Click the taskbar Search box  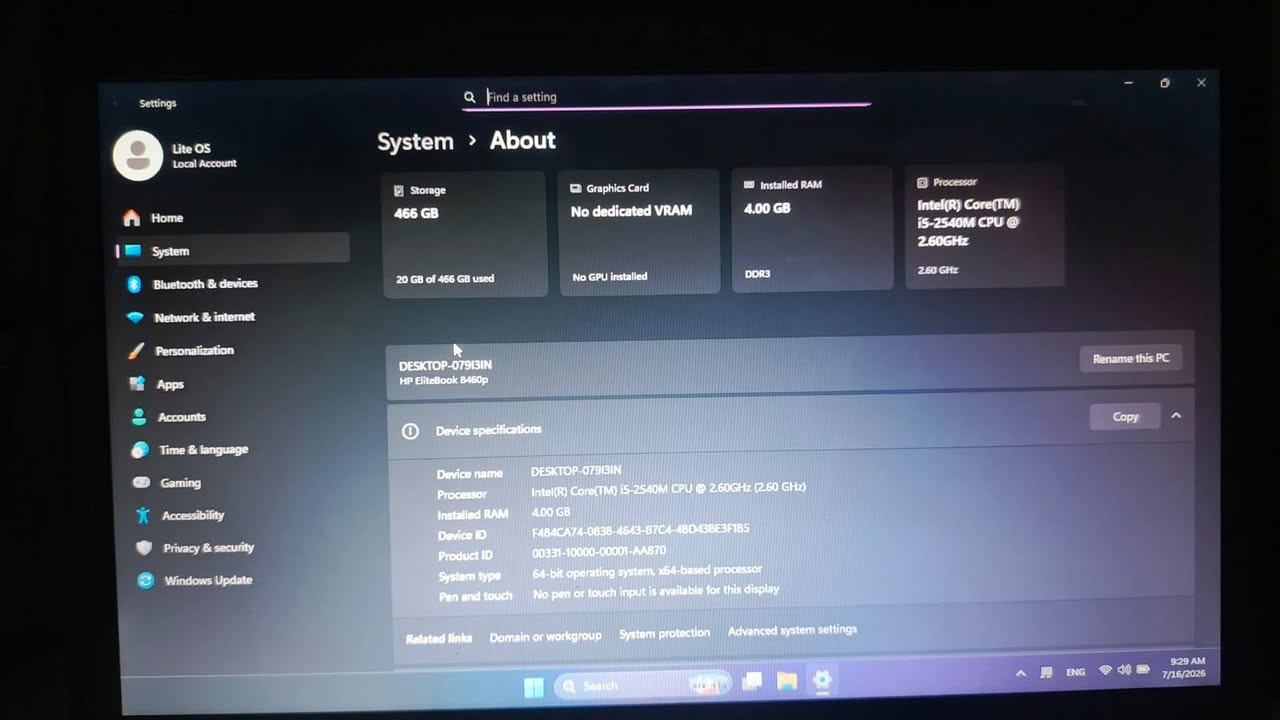click(x=642, y=685)
